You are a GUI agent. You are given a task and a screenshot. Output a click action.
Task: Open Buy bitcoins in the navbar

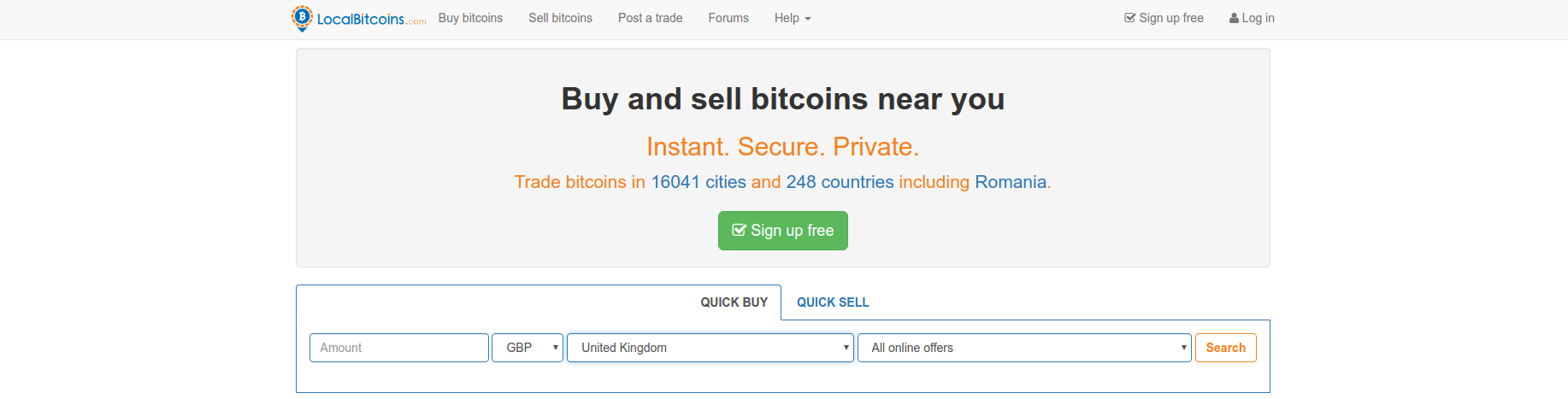point(470,18)
